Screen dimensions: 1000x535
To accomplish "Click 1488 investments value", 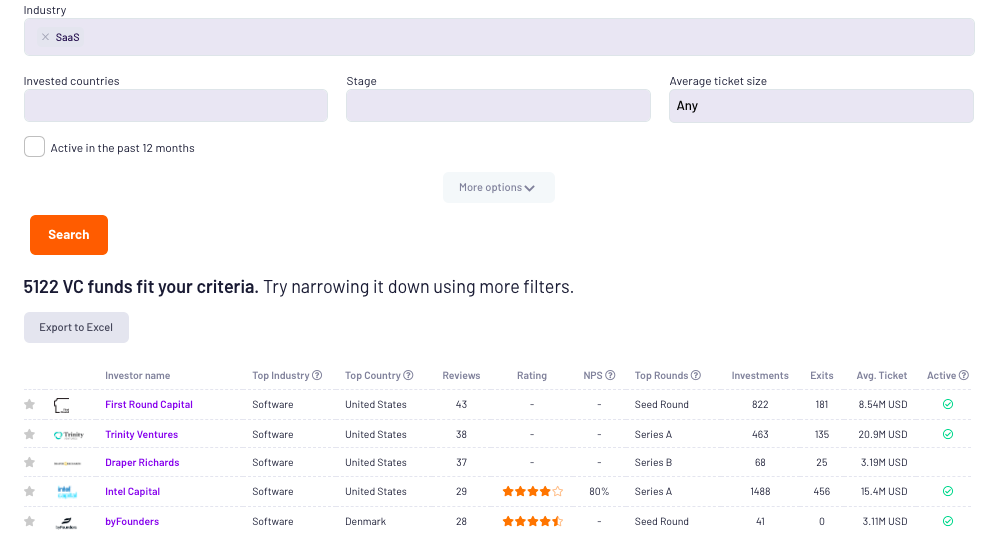I will pos(760,491).
